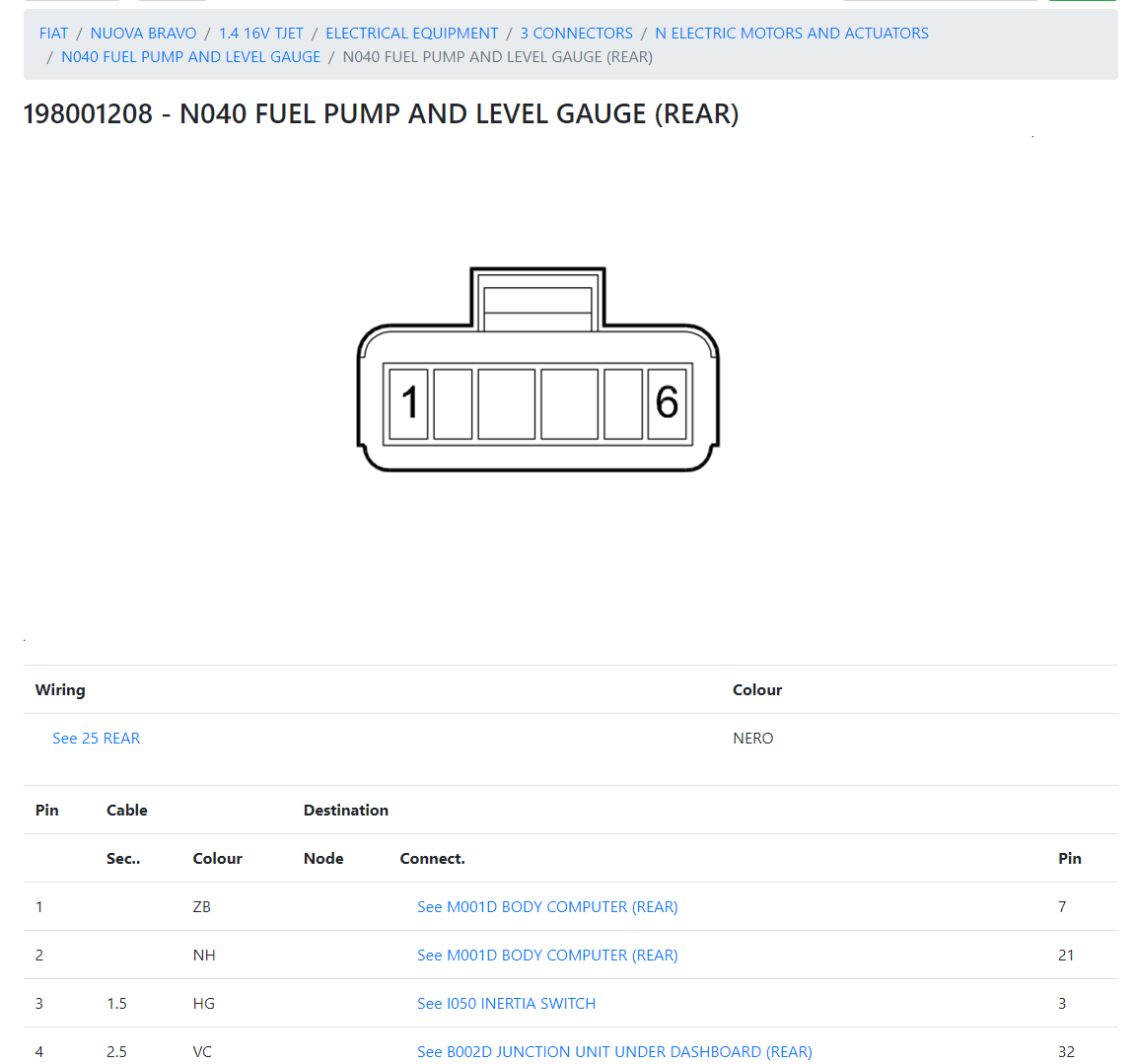Click pin 1 cell in connector diagram
The image size is (1135, 1064).
(x=408, y=403)
